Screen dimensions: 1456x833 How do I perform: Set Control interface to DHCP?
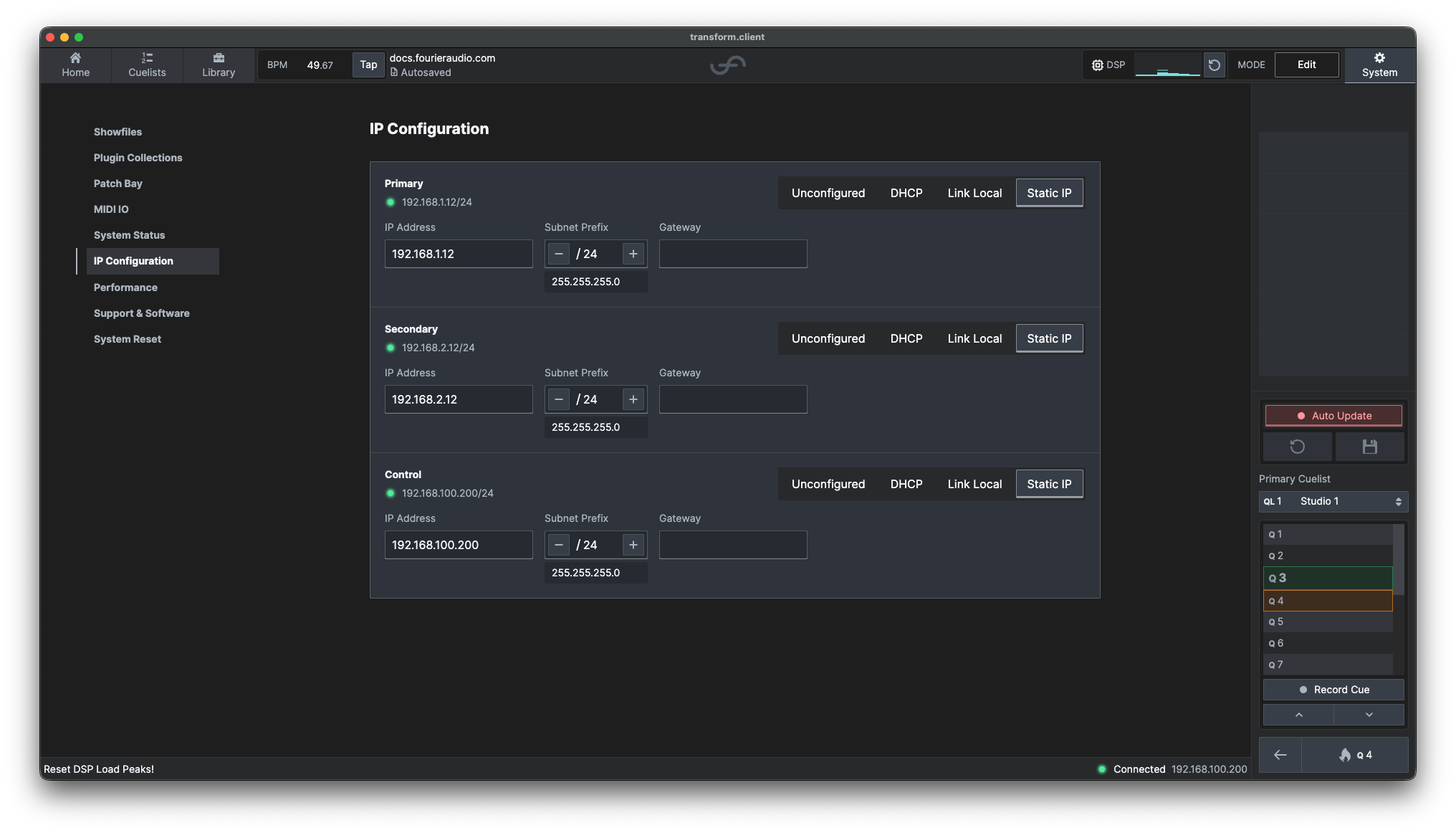click(906, 484)
